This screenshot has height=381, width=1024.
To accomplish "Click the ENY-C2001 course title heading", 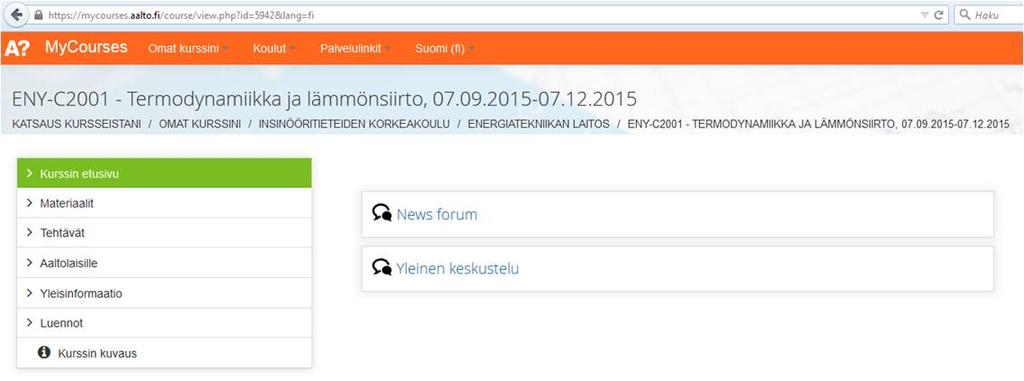I will point(324,99).
